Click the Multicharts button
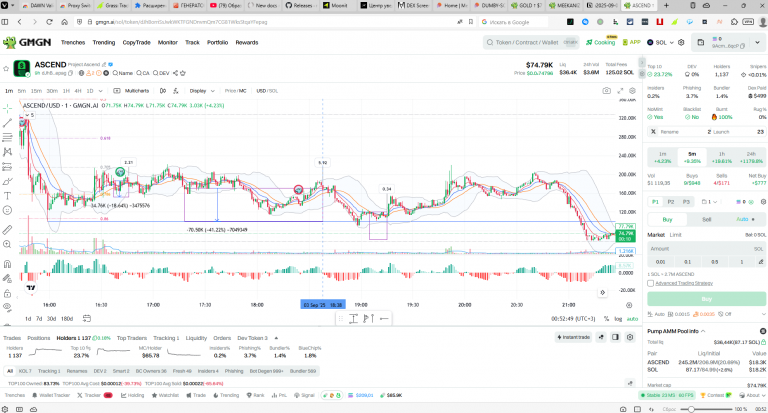The width and height of the screenshot is (768, 413). pos(131,91)
